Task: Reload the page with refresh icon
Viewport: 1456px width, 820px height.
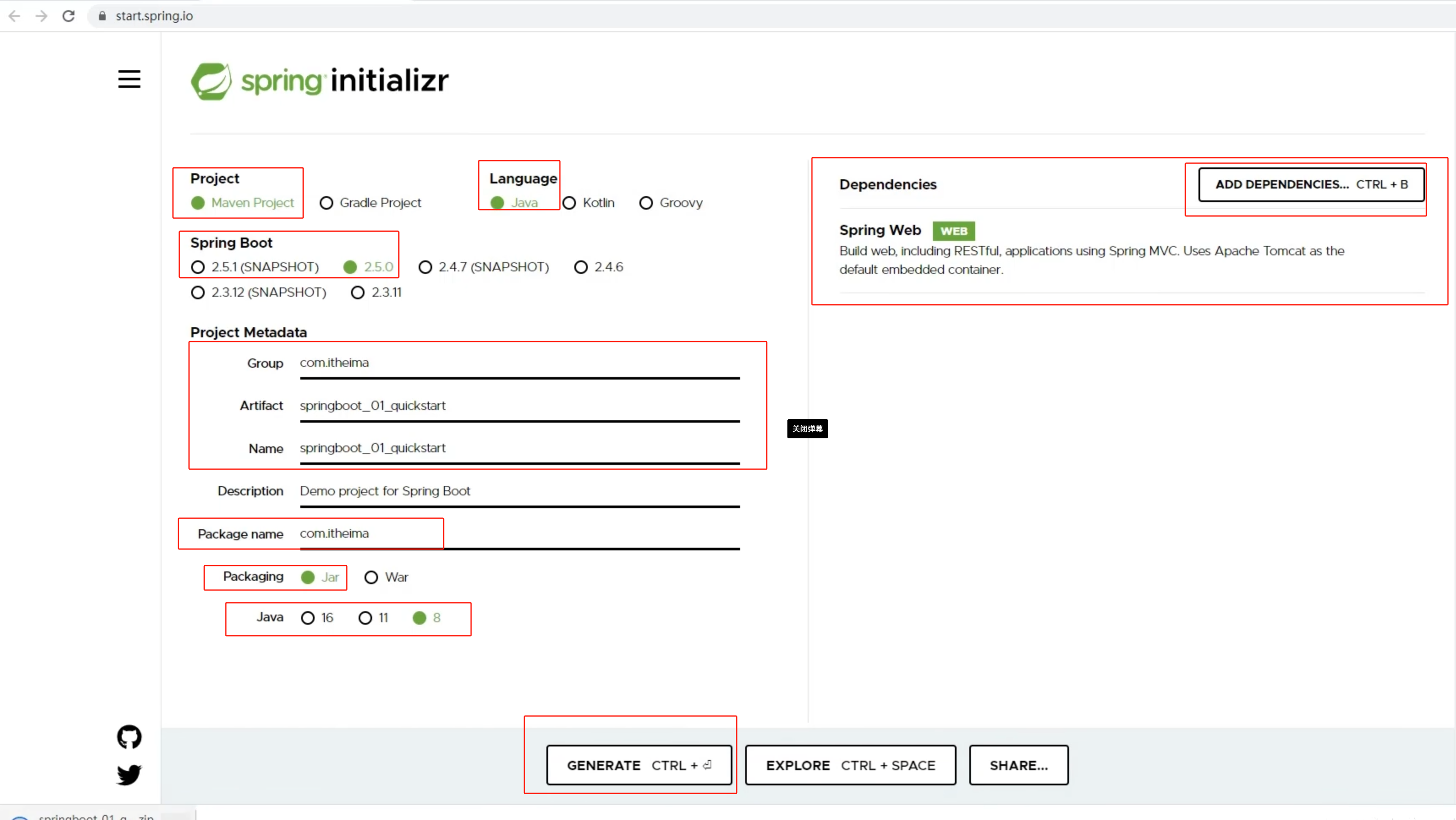Action: 69,16
